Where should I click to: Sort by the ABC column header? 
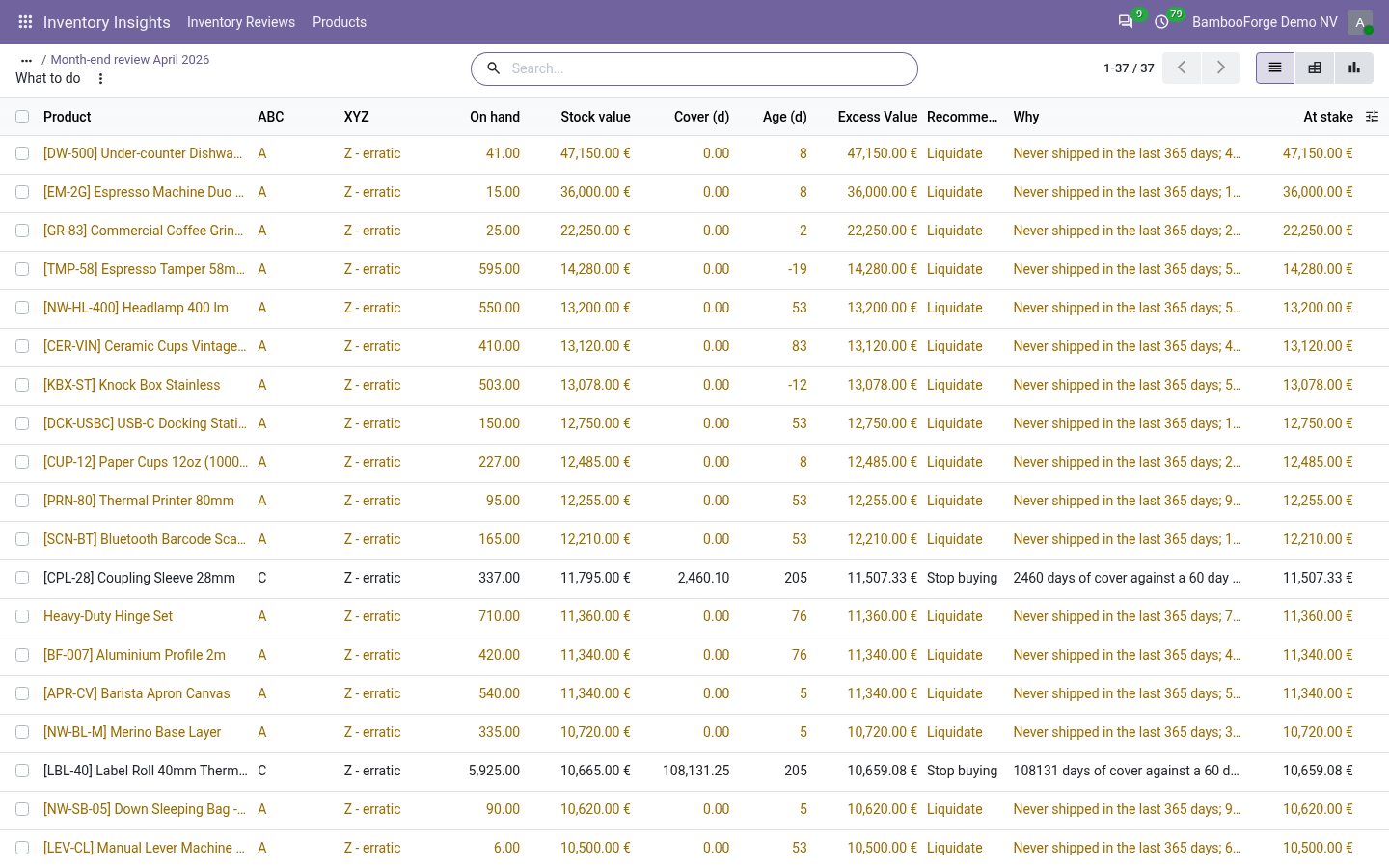pyautogui.click(x=271, y=117)
